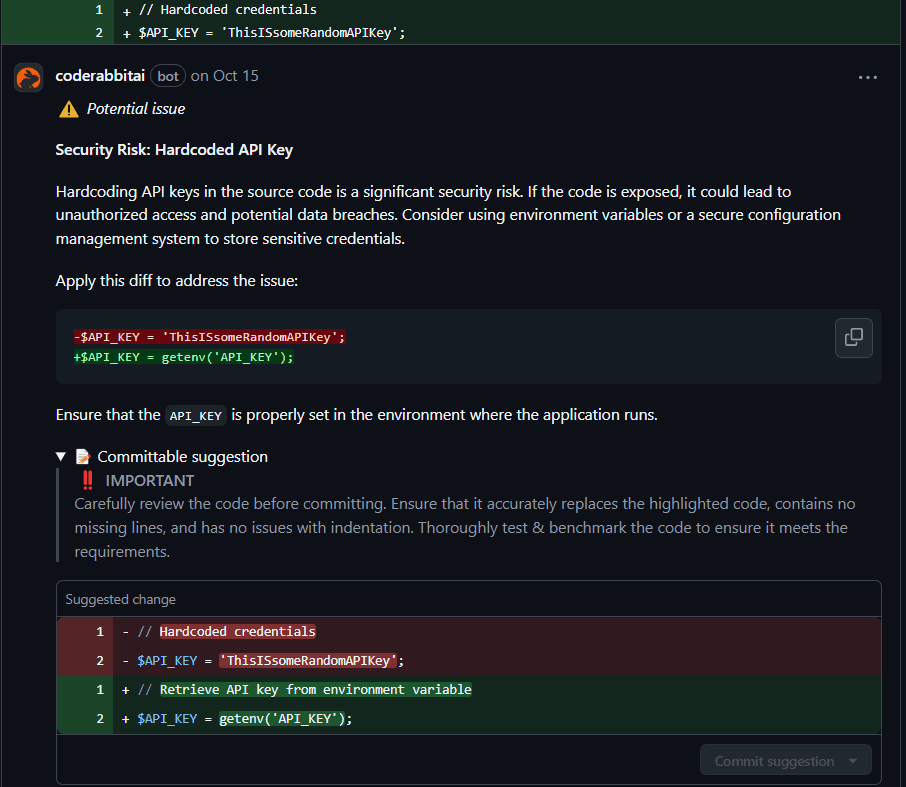
Task: Collapse the Committable suggestion disclosure triangle
Action: tap(62, 457)
